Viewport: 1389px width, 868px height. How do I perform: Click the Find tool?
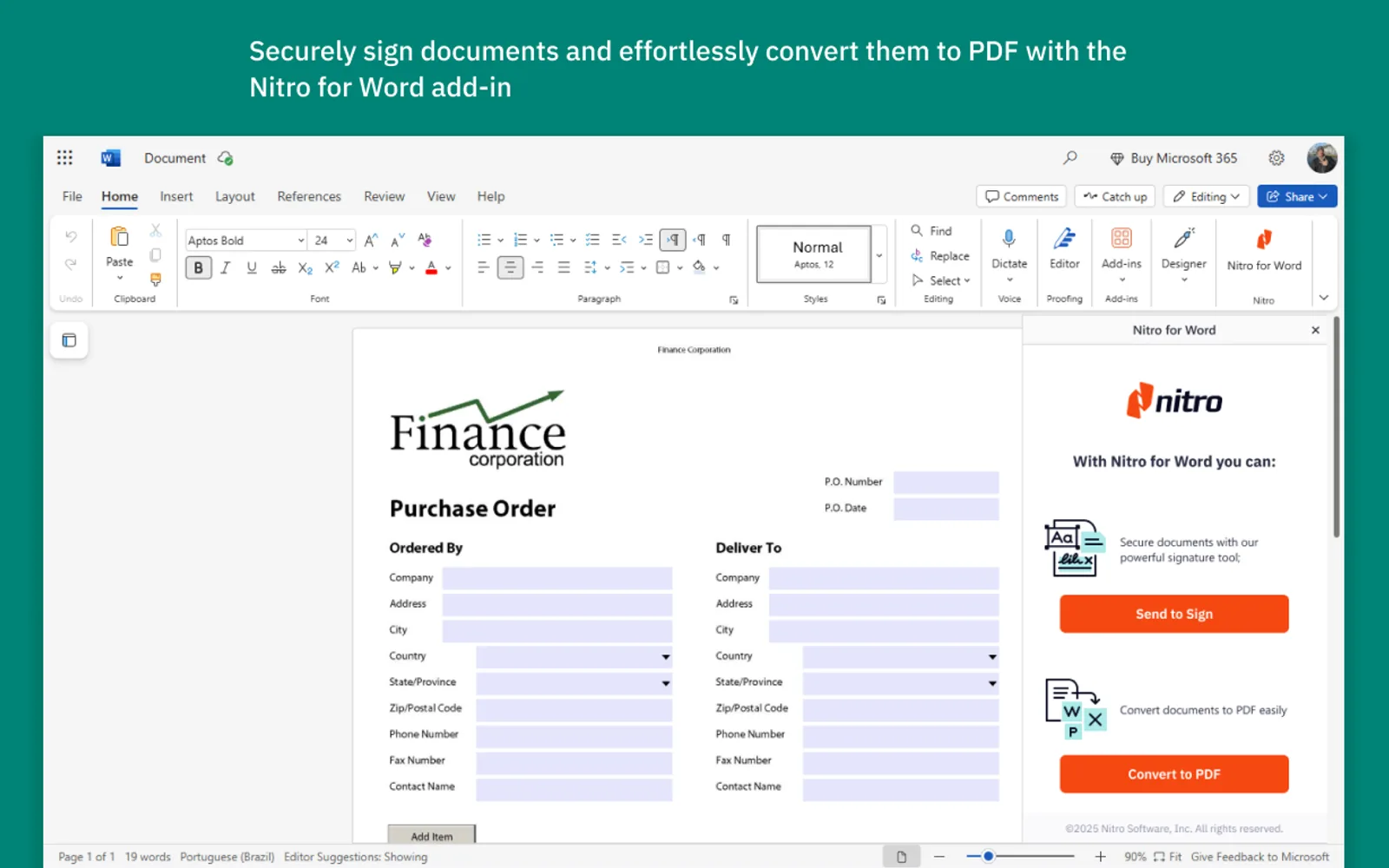[x=931, y=231]
